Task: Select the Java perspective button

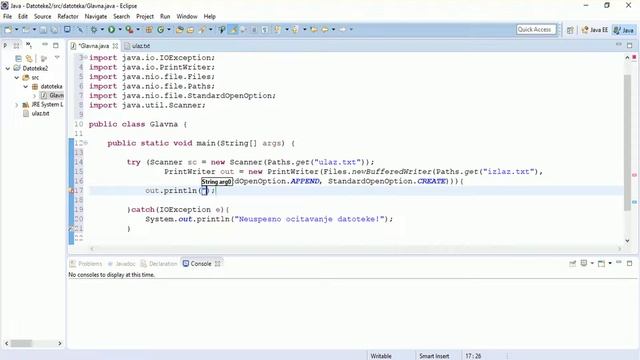Action: pyautogui.click(x=624, y=30)
